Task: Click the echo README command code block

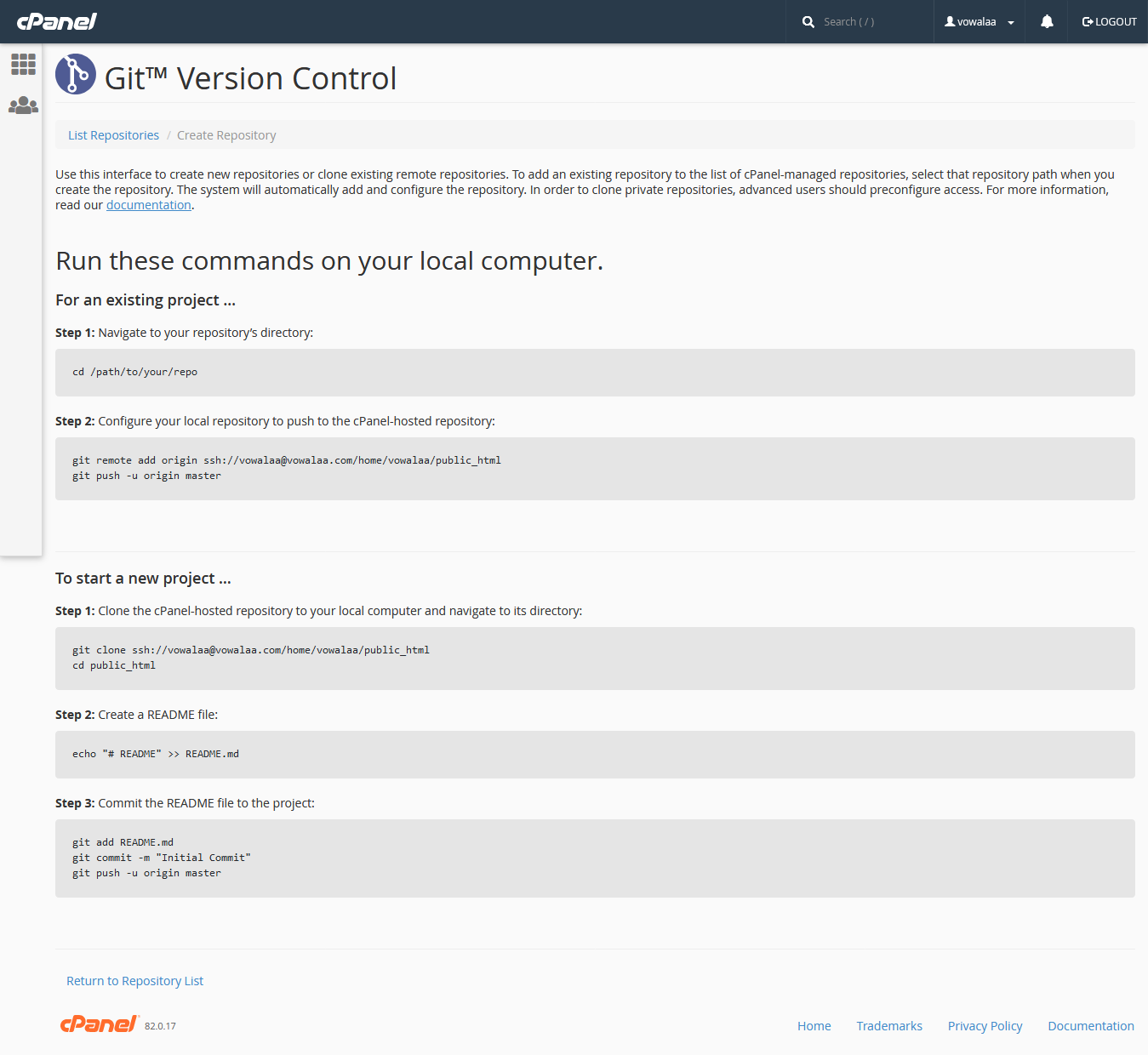Action: coord(594,754)
